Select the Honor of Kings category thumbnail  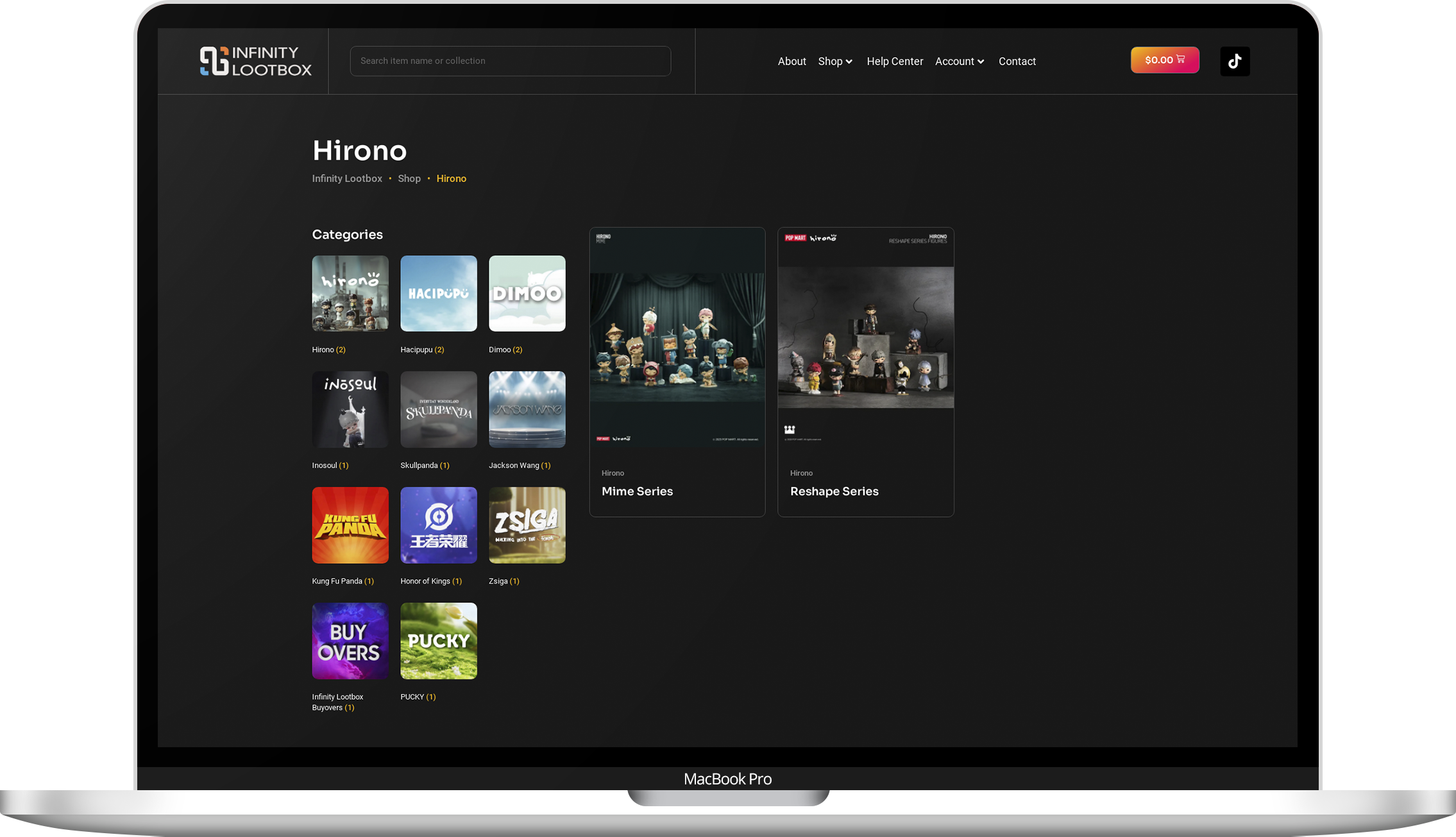439,525
